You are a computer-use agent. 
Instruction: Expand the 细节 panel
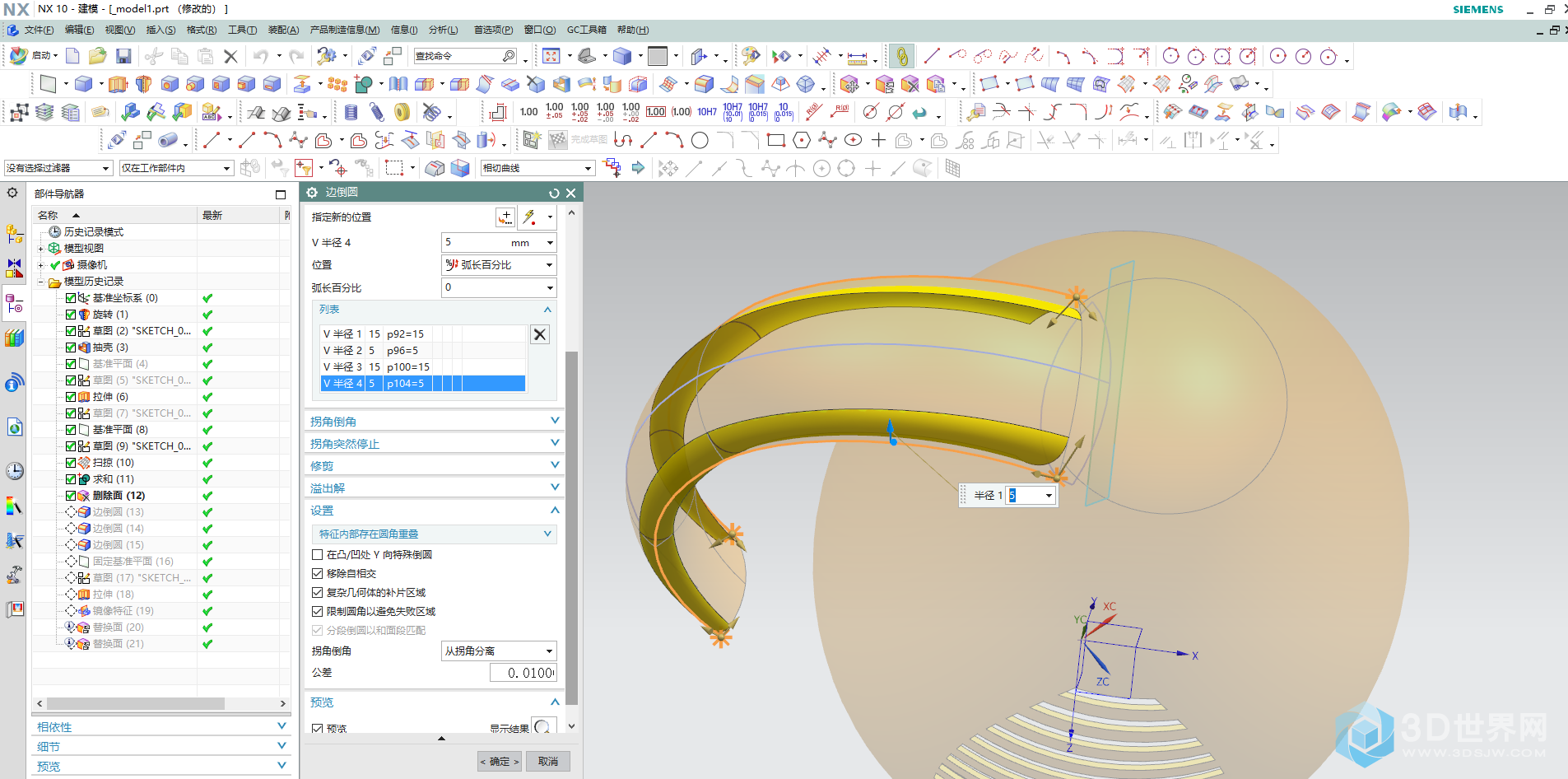pyautogui.click(x=161, y=747)
